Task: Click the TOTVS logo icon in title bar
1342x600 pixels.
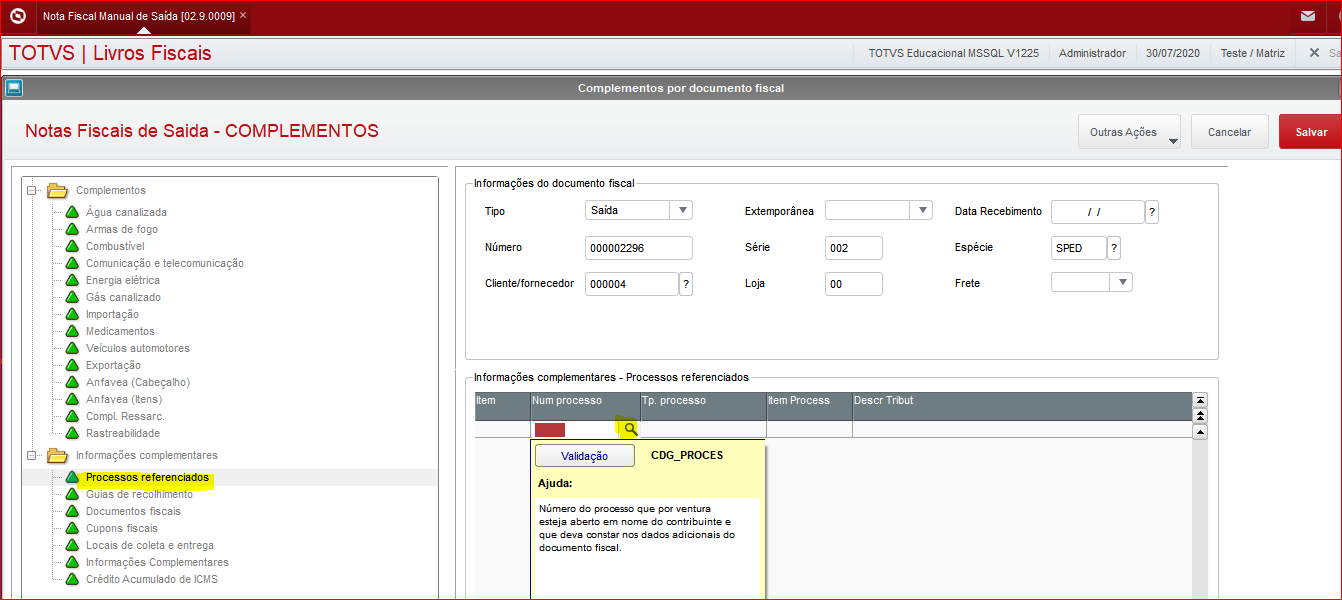Action: 17,16
